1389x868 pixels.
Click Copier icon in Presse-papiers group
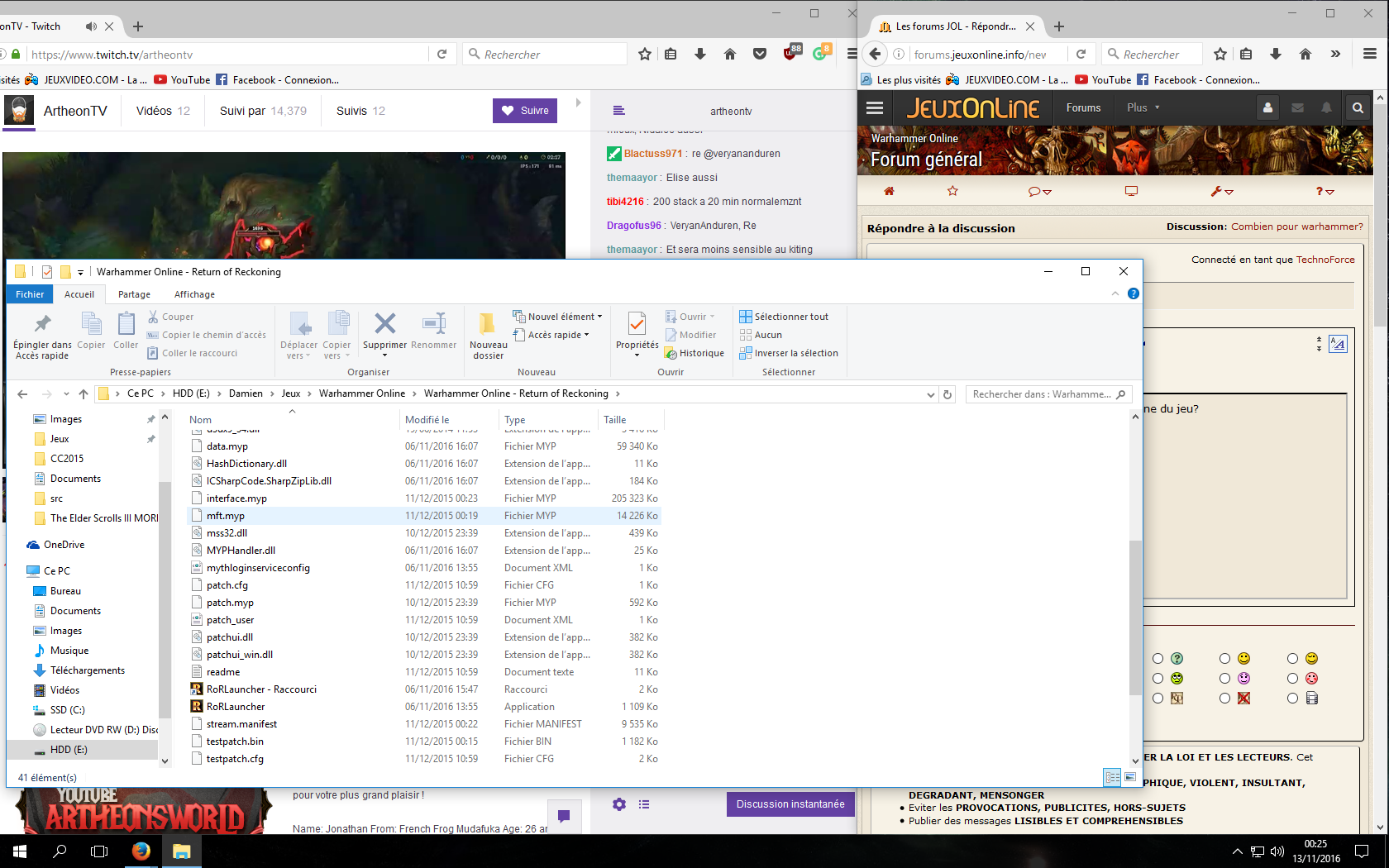[91, 323]
